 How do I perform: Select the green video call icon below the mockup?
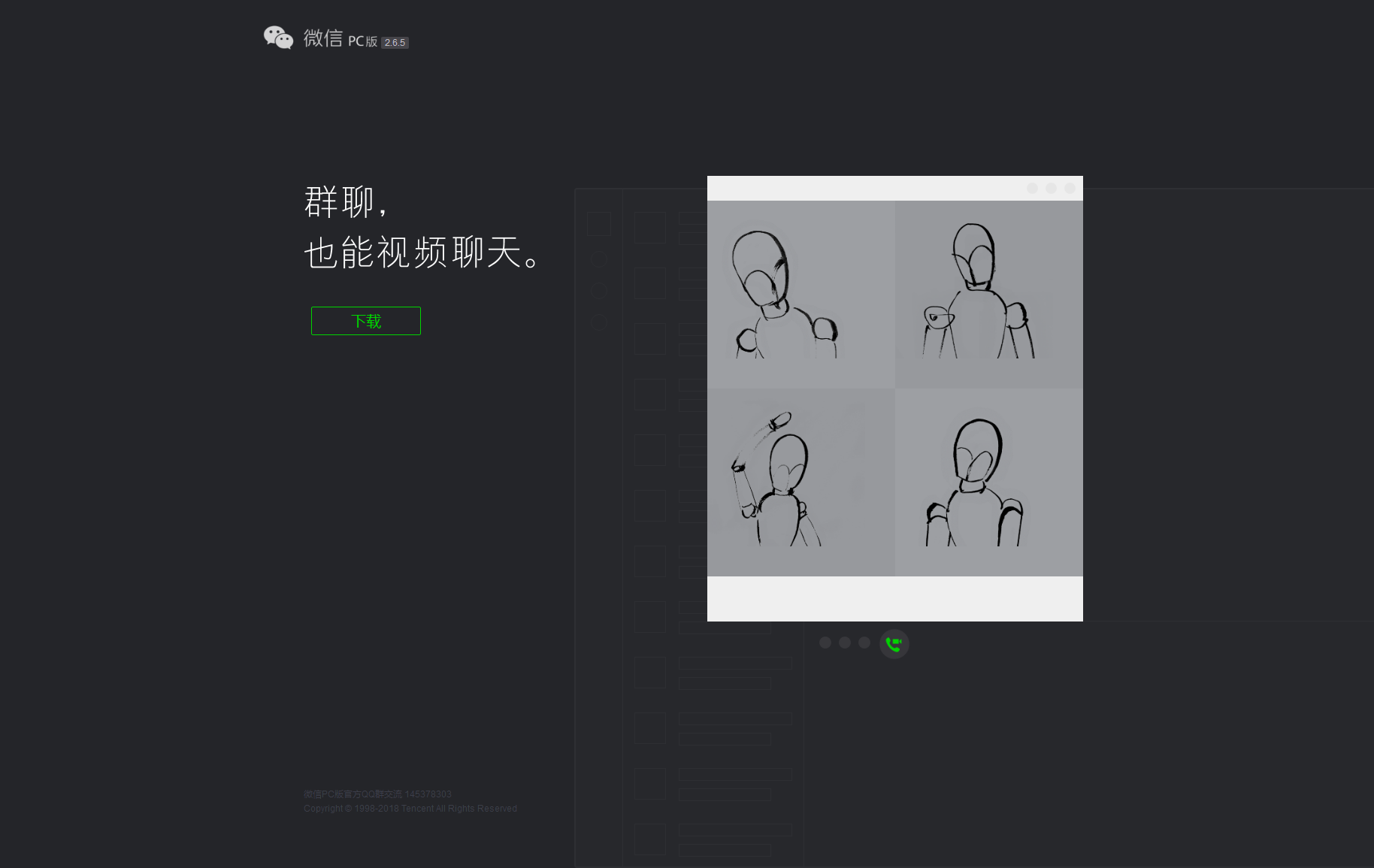(894, 643)
